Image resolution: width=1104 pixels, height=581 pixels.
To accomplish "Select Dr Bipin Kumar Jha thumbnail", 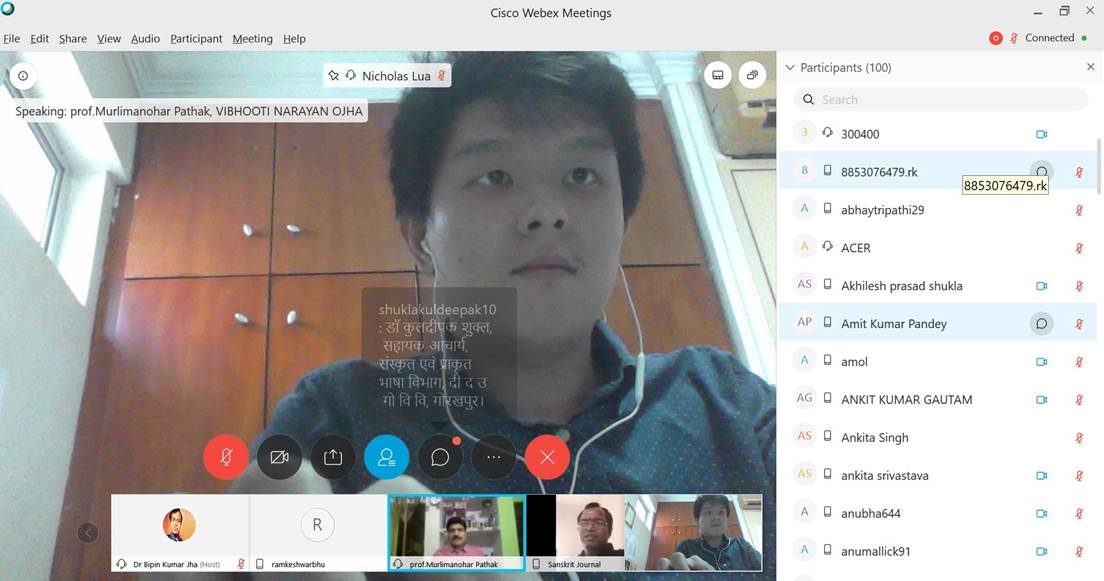I will pyautogui.click(x=180, y=532).
